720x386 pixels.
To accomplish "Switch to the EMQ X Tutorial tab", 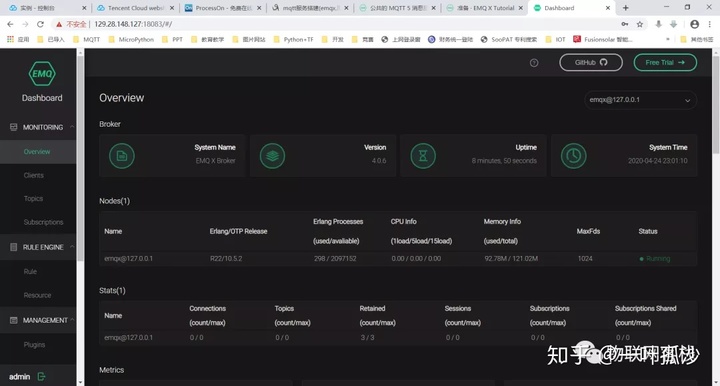I will point(484,8).
